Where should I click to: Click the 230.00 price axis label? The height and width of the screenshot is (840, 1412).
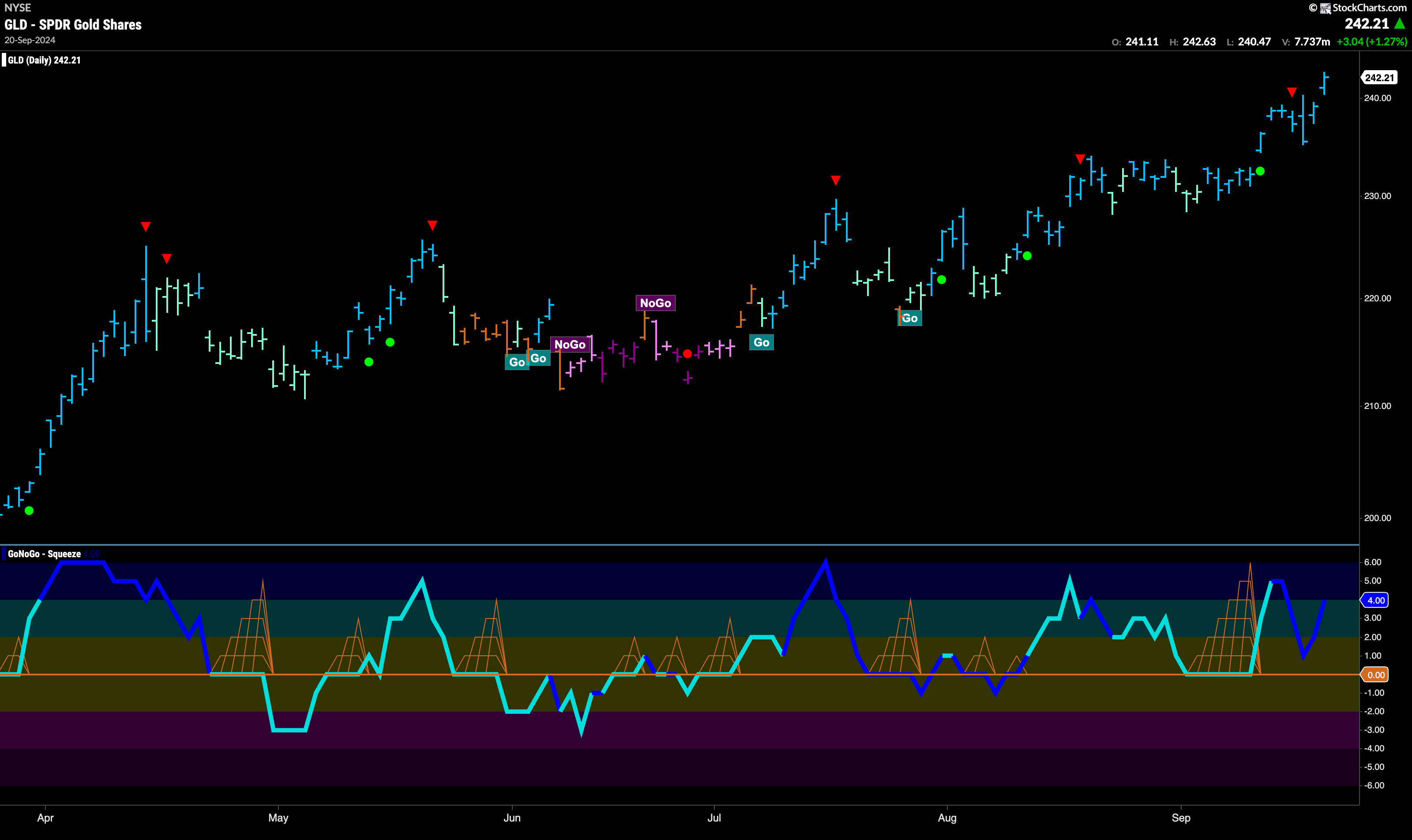click(1378, 196)
